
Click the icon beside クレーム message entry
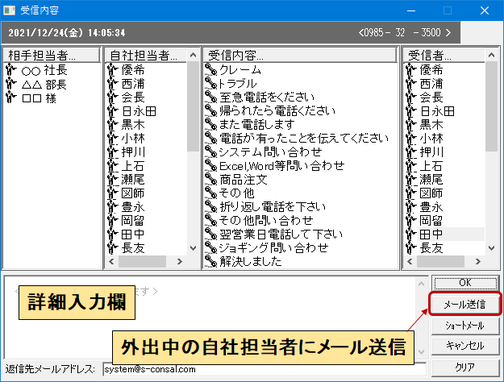pyautogui.click(x=211, y=69)
